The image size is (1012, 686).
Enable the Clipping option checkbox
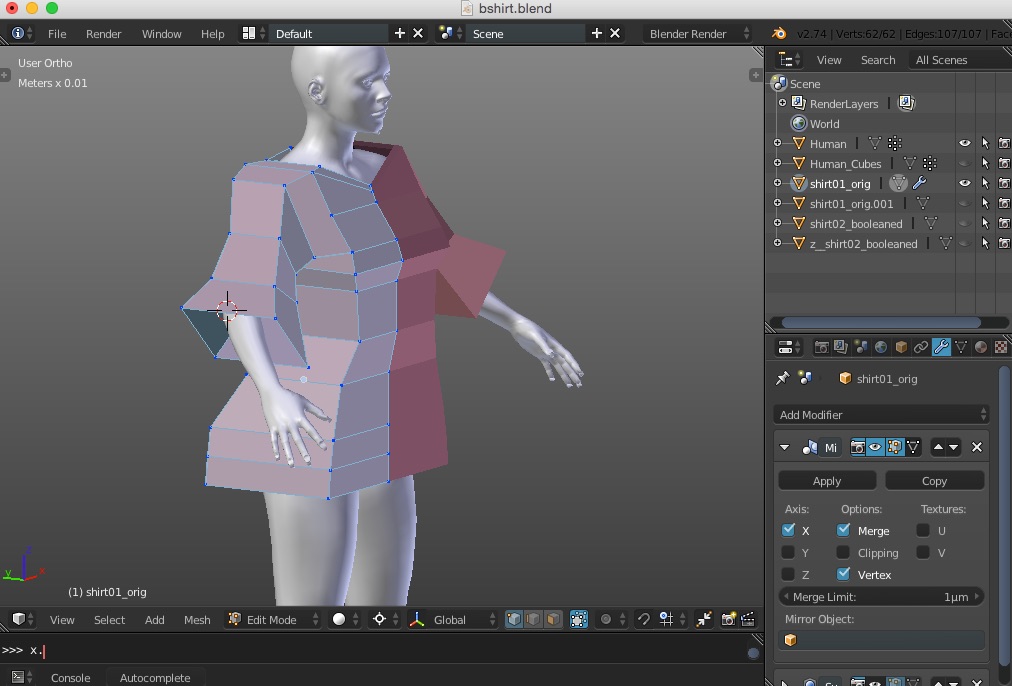click(x=844, y=552)
